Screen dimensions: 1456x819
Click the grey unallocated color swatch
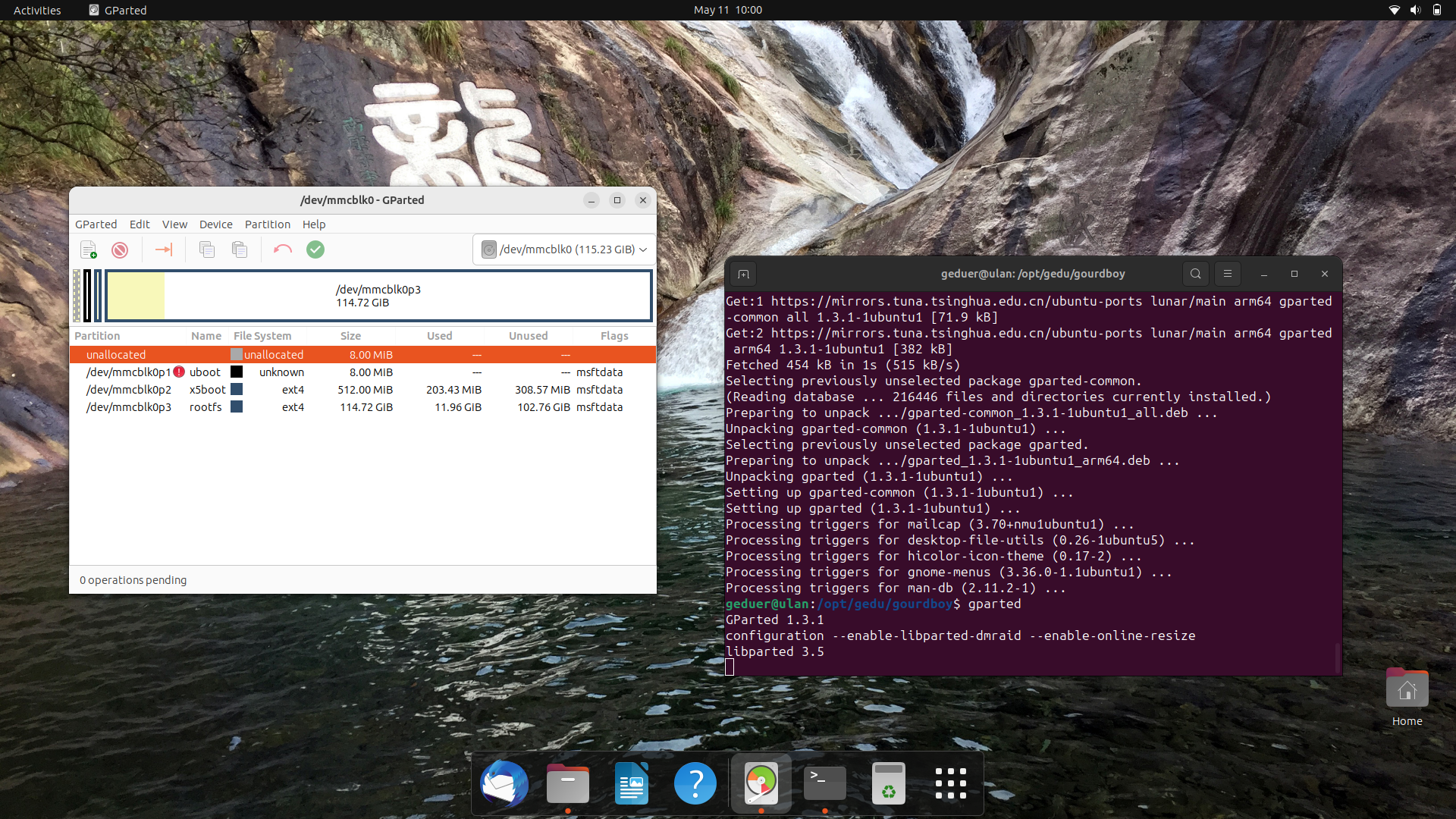[x=237, y=354]
